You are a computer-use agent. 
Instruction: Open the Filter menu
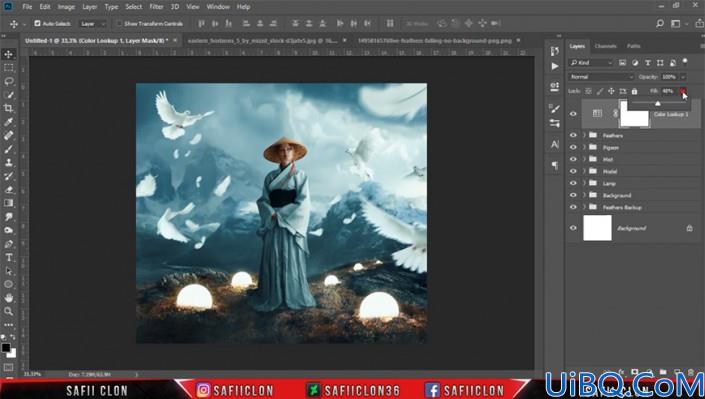[156, 7]
